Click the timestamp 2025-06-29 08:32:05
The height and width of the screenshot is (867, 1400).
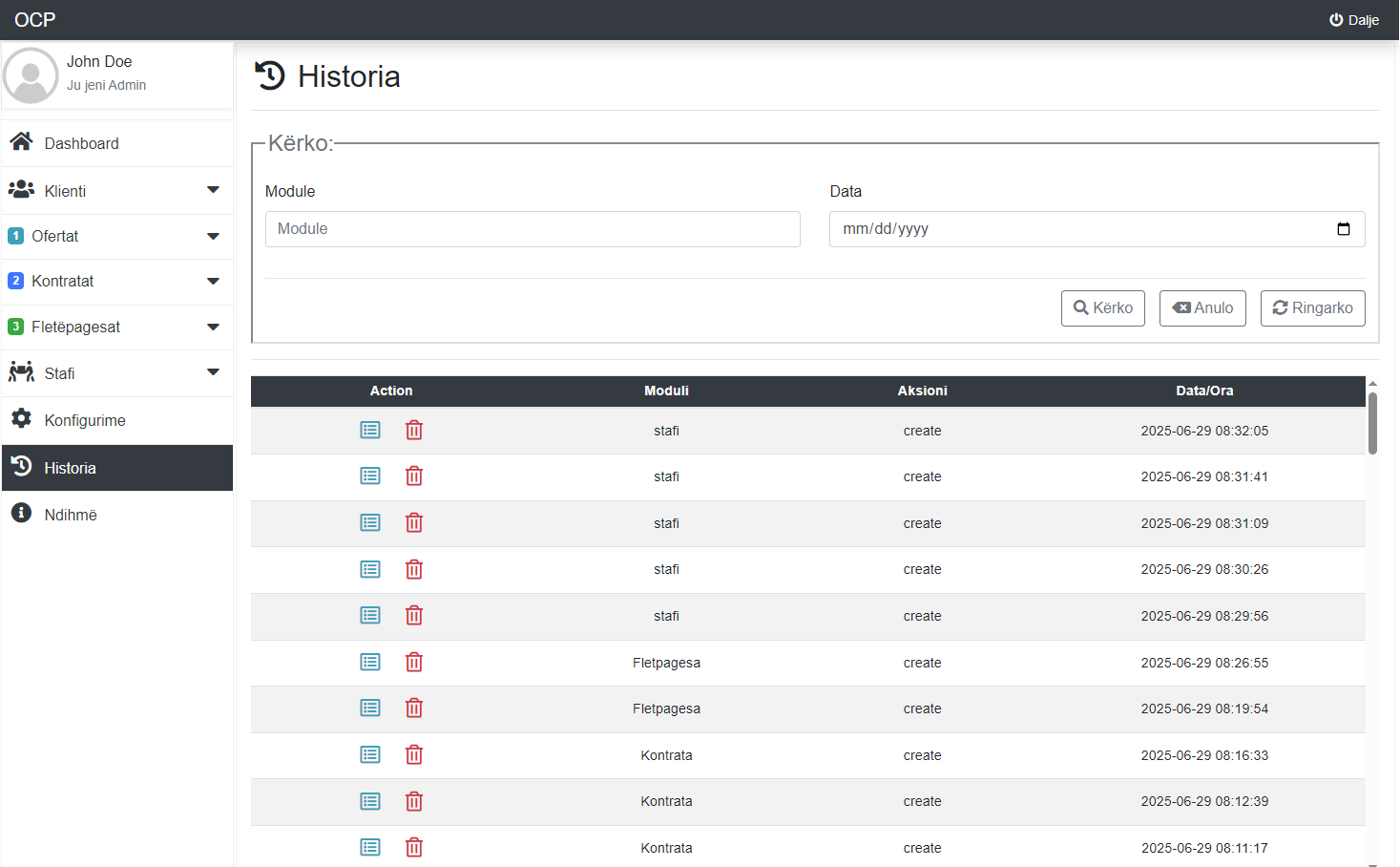pos(1204,431)
